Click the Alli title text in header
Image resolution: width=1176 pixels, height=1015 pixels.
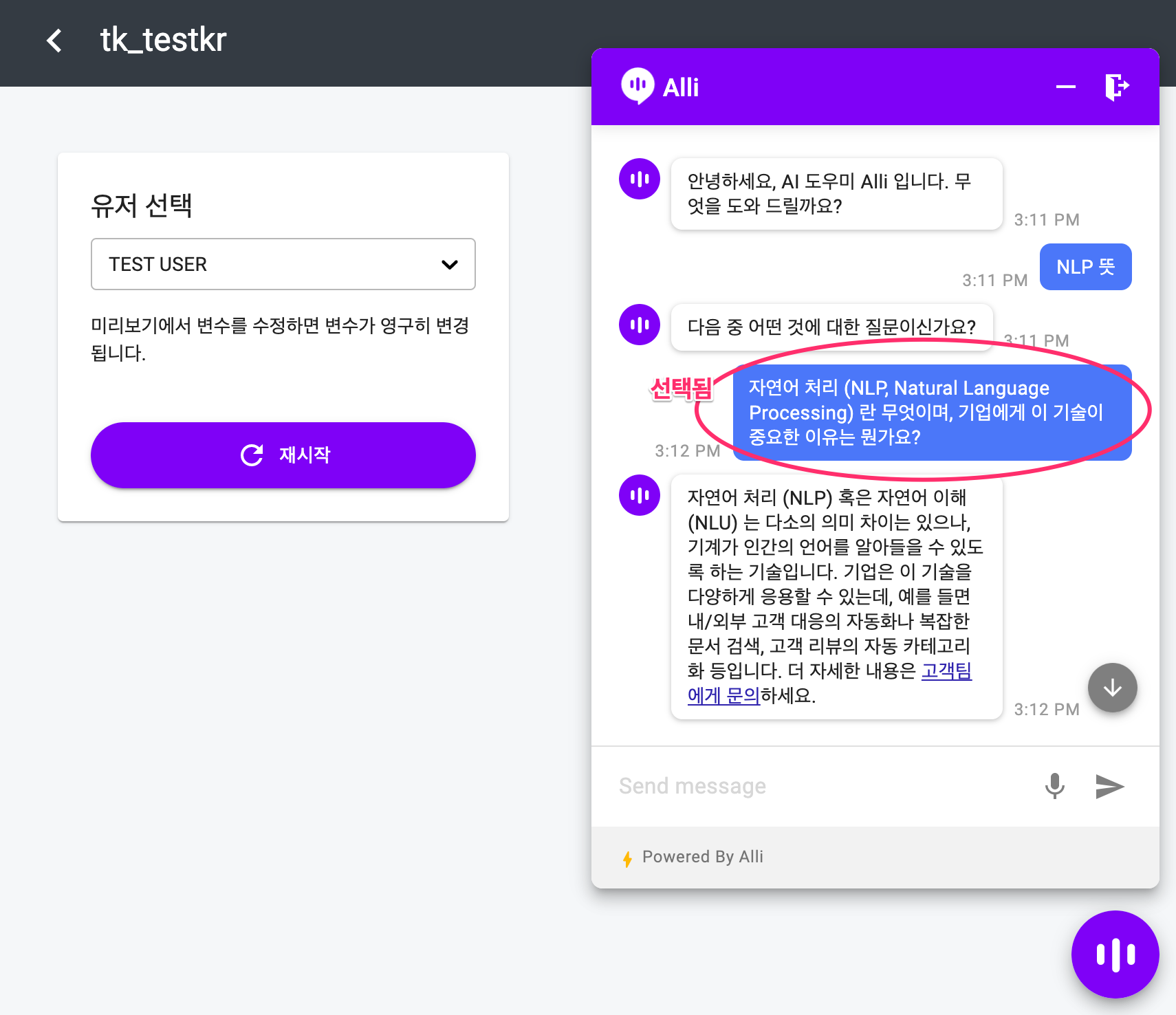pyautogui.click(x=681, y=87)
